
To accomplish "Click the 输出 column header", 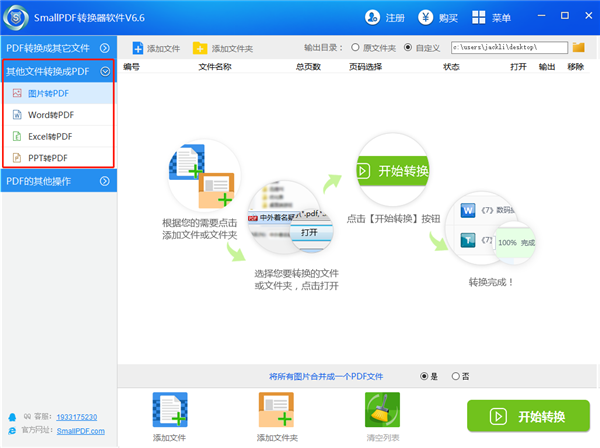I will click(547, 67).
